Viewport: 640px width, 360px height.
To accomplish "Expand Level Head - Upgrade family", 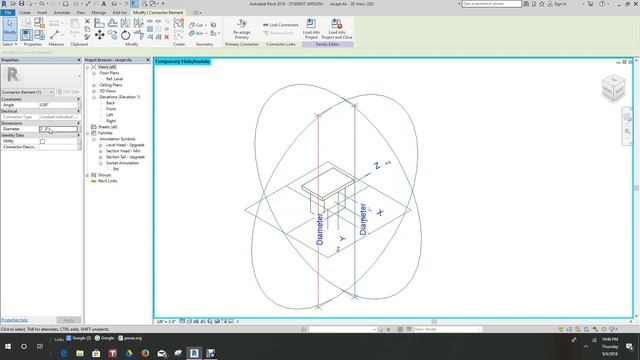I will [100, 145].
